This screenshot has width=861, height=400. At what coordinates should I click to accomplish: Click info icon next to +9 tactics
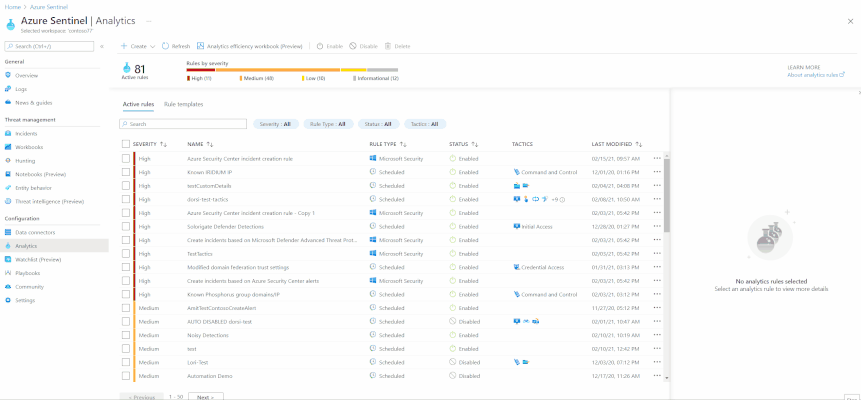(562, 199)
